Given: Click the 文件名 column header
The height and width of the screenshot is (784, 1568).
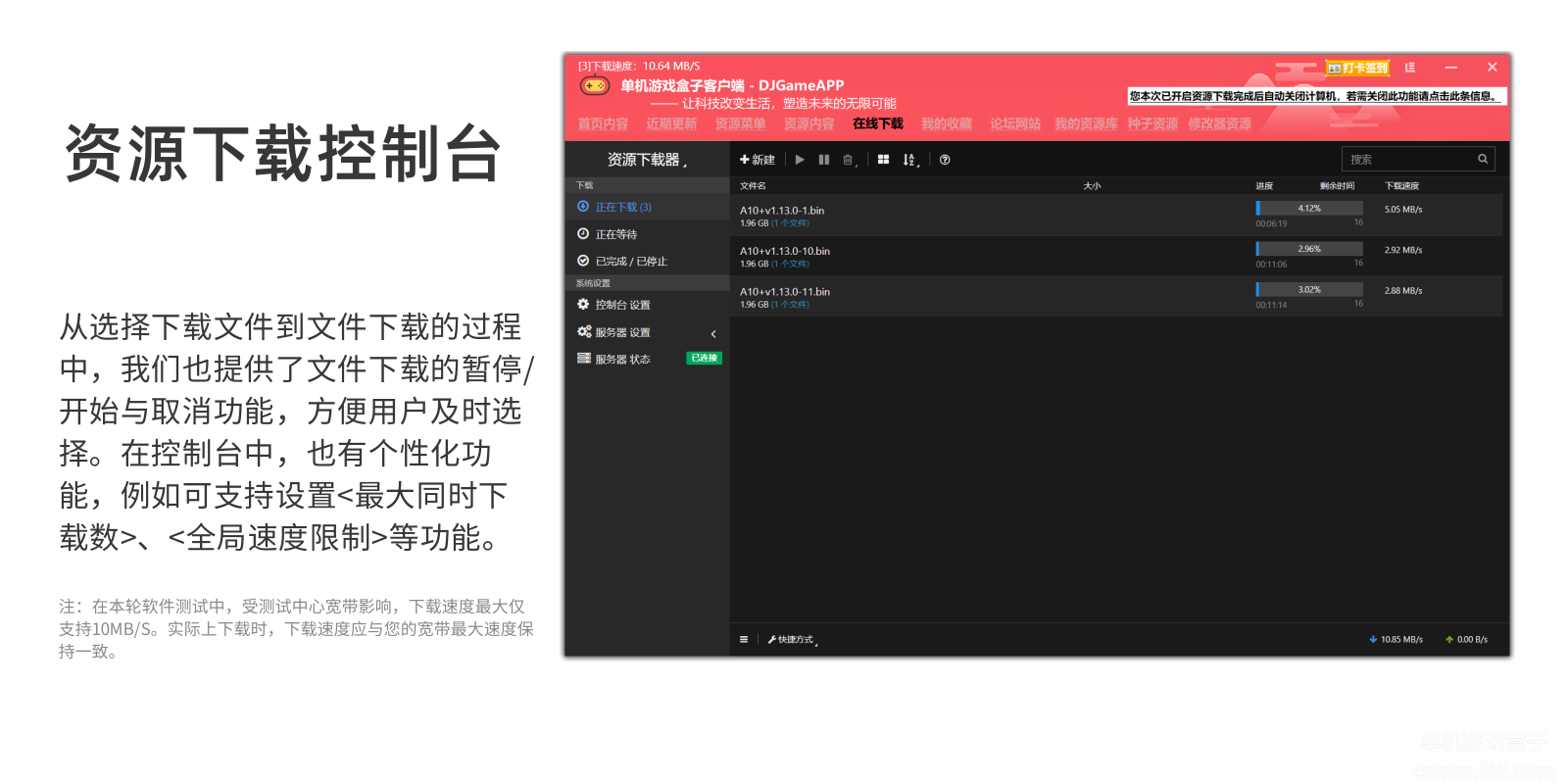Looking at the screenshot, I should [753, 186].
